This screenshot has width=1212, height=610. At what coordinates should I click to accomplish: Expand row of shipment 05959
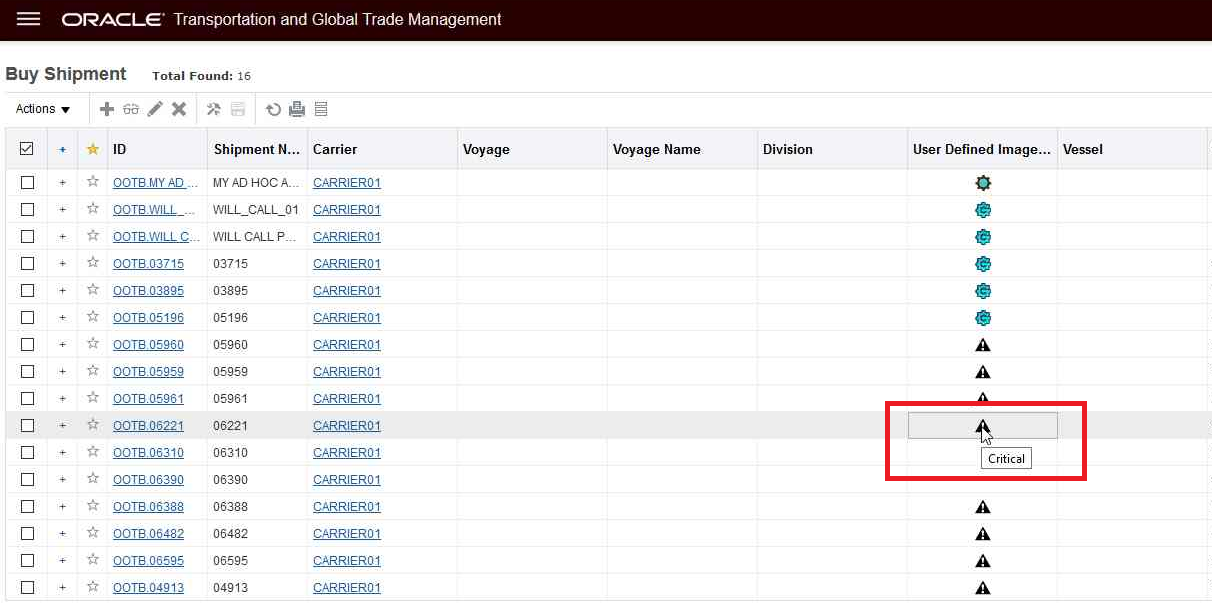[62, 372]
